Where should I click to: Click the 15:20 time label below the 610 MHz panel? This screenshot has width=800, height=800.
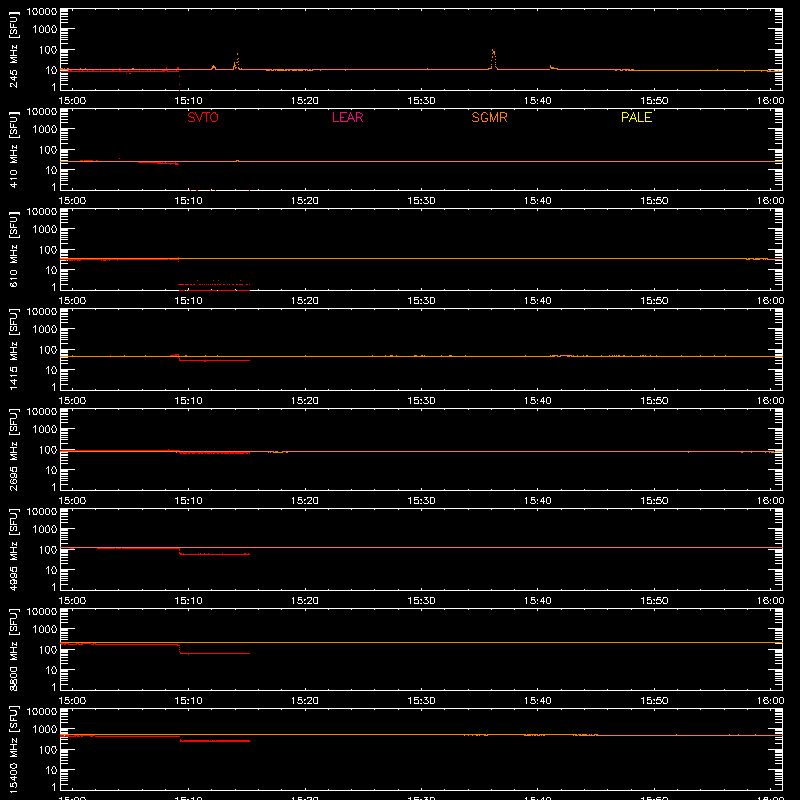tap(305, 301)
